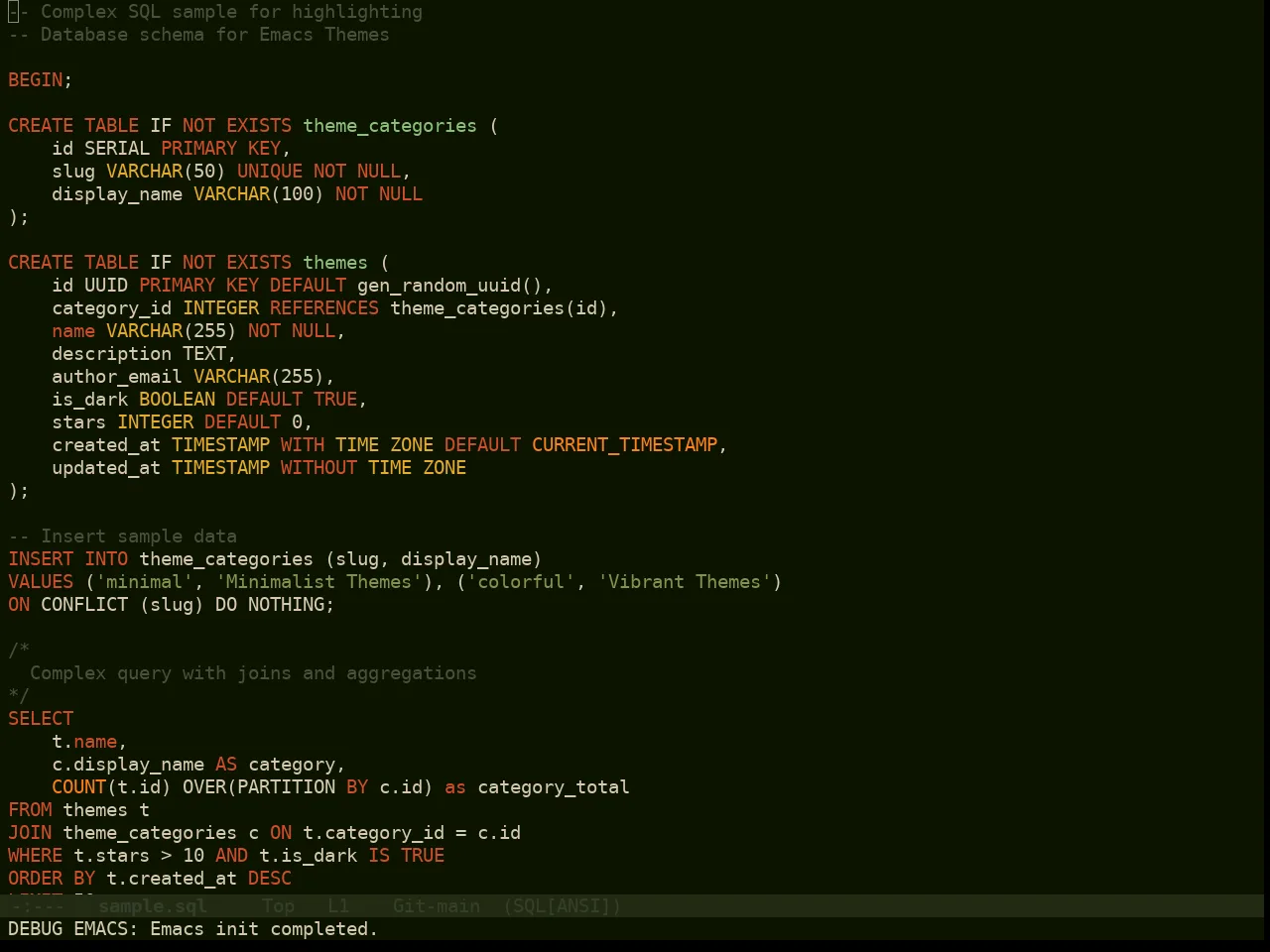Click the table name 'themes' in CREATE TABLE
Viewport: 1270px width, 952px height.
[x=335, y=263]
